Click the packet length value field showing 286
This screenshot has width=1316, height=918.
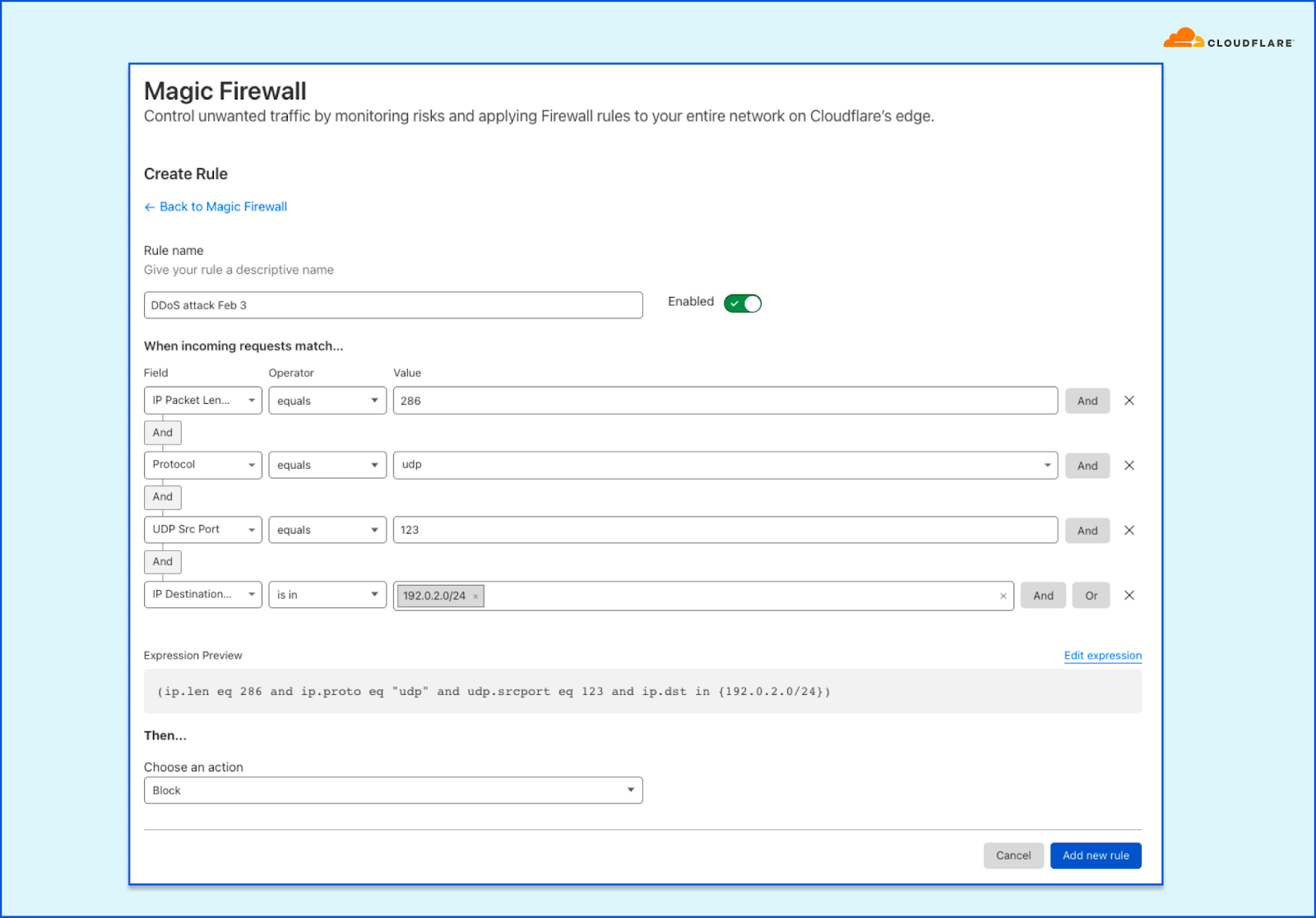(x=725, y=401)
